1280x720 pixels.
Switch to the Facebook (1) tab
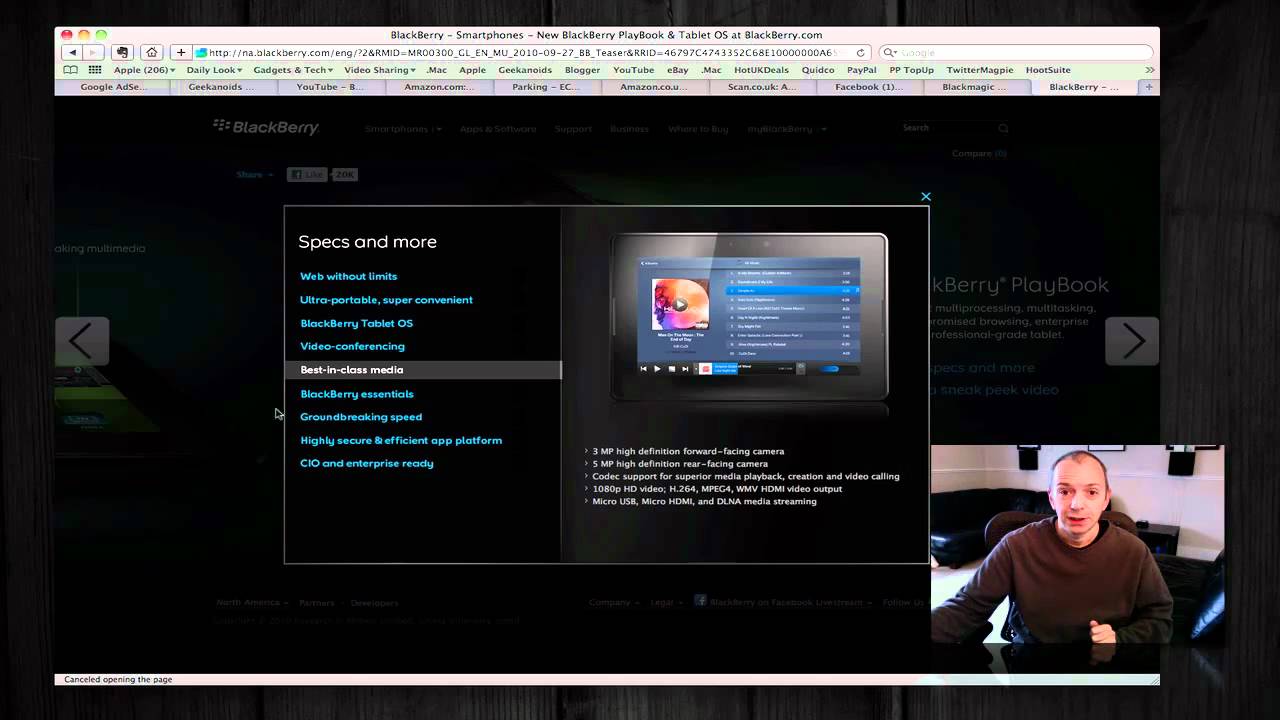pos(869,87)
